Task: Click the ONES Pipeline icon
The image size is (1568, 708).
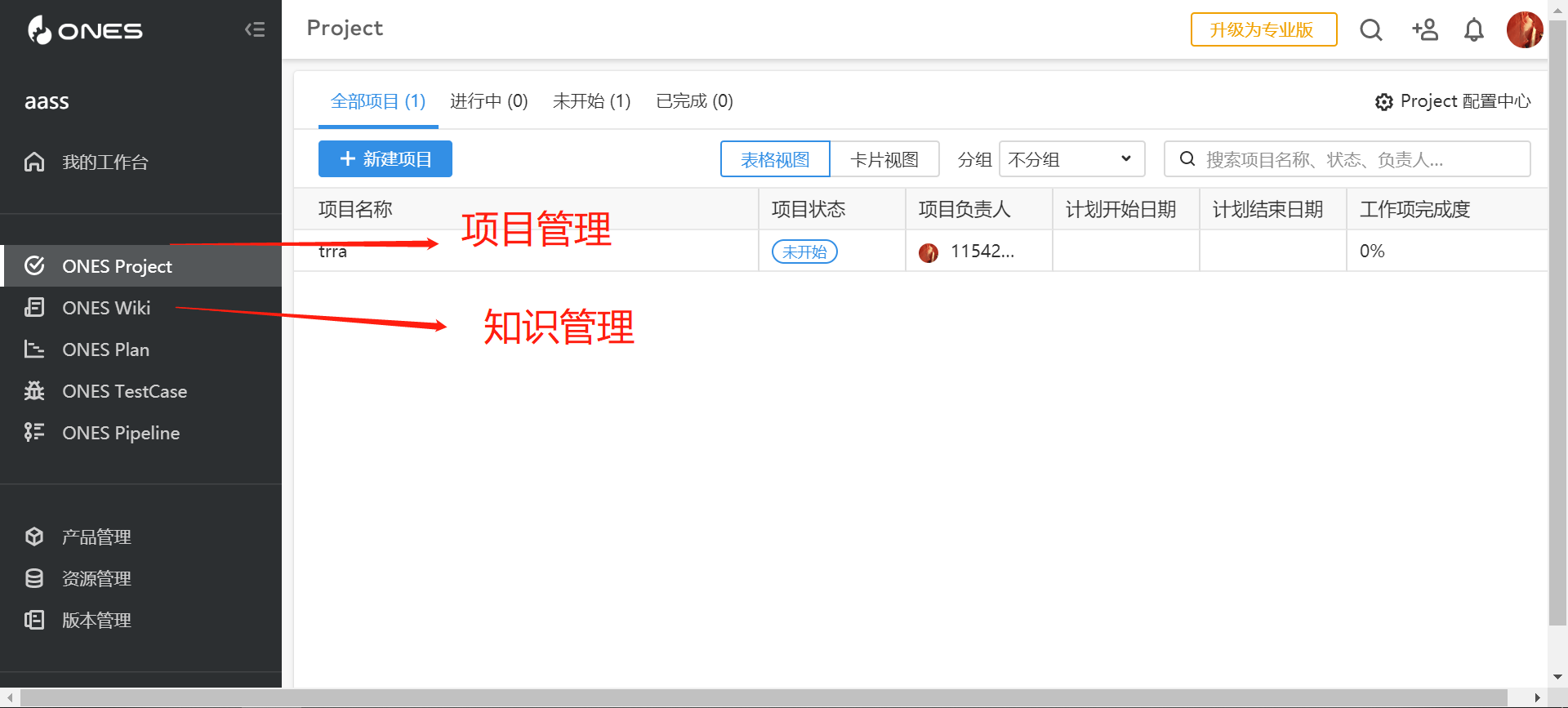Action: (34, 432)
